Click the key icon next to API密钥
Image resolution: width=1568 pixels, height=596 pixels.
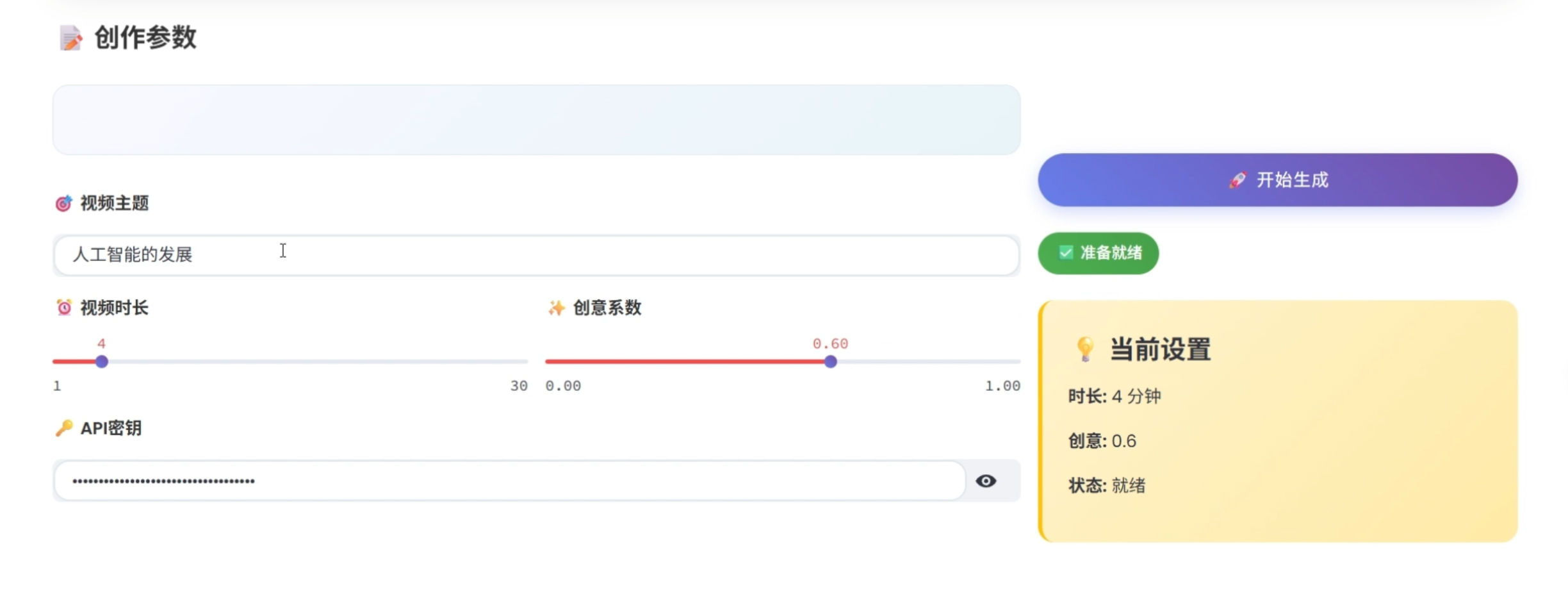(x=63, y=428)
